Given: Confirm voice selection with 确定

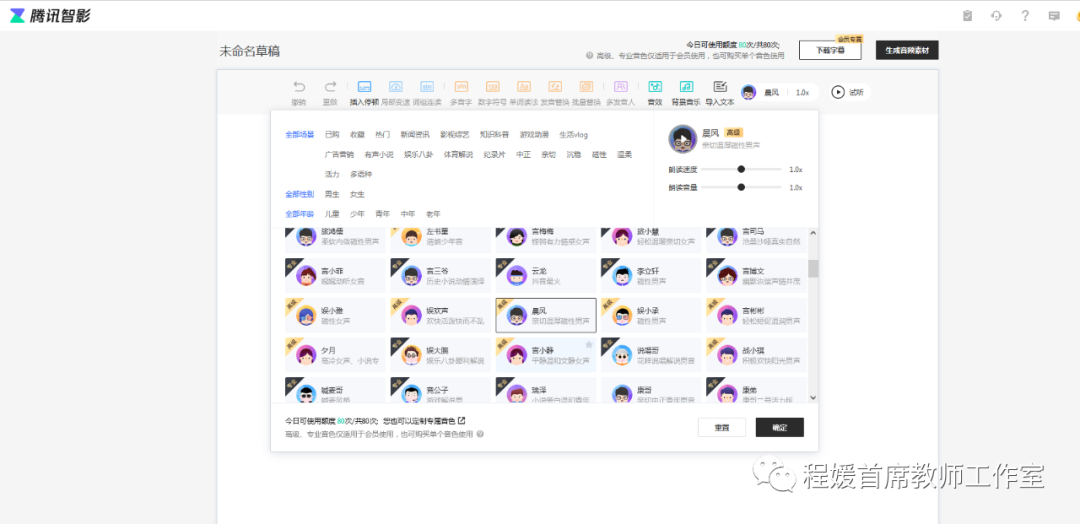Looking at the screenshot, I should [x=780, y=427].
